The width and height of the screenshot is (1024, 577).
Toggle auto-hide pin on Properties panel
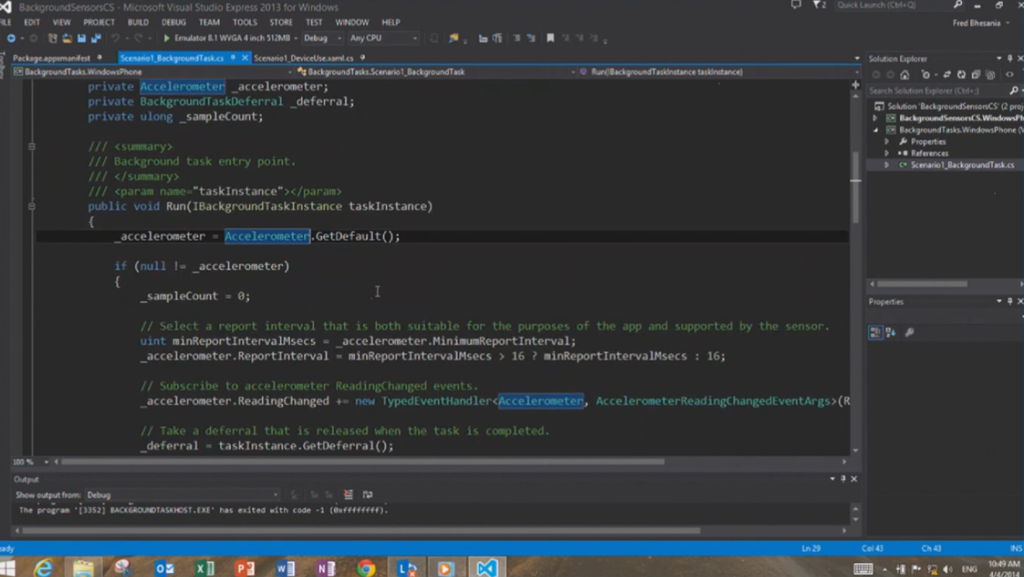click(1010, 301)
